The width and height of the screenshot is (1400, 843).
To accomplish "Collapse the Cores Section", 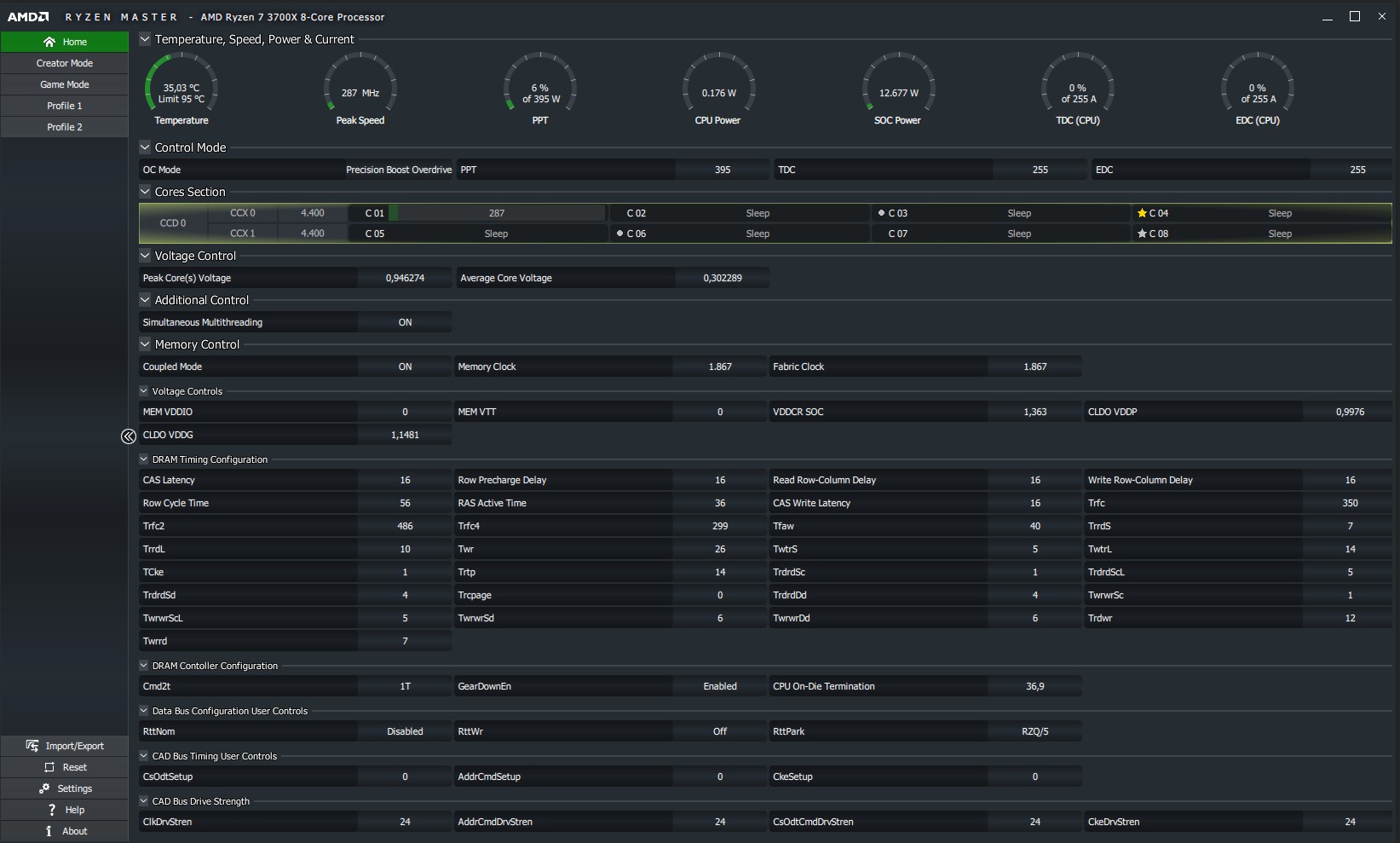I will [x=145, y=192].
